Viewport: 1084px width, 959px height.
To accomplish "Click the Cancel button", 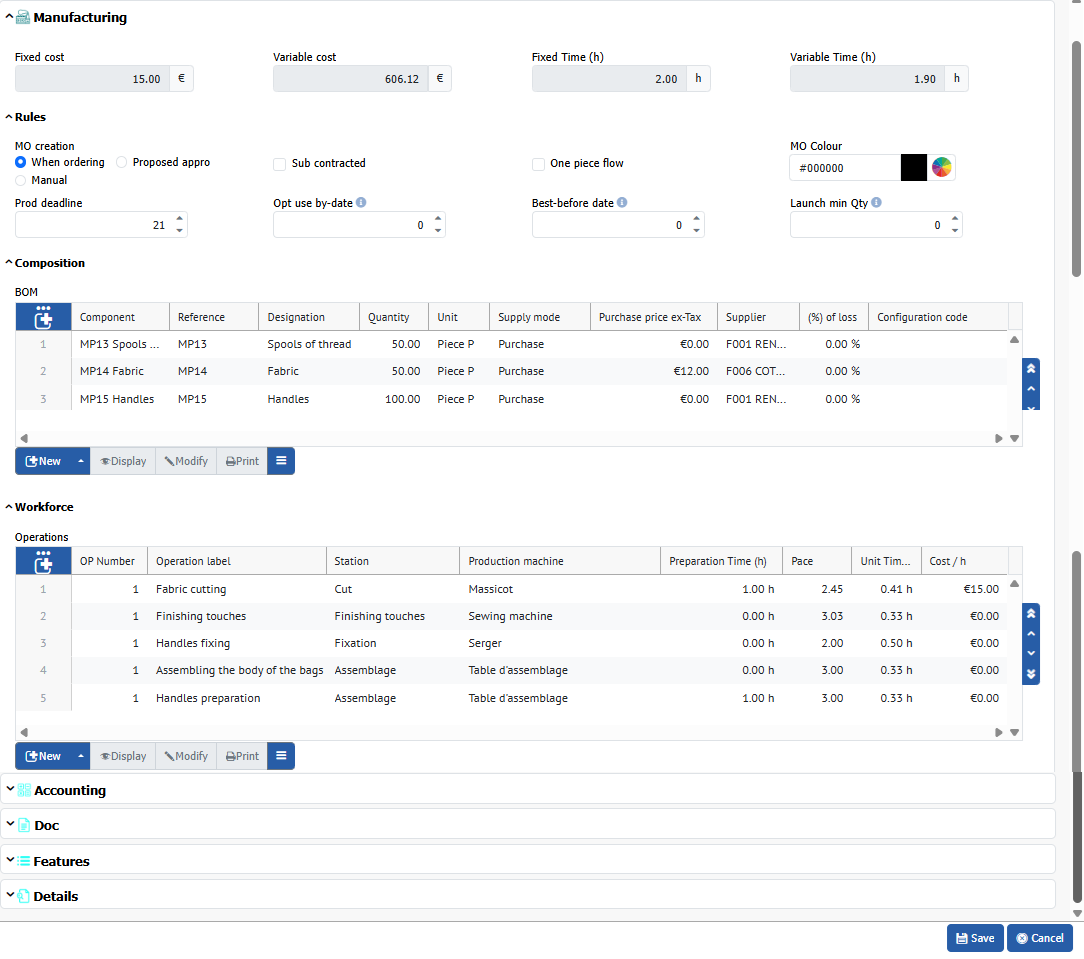I will [x=1039, y=938].
